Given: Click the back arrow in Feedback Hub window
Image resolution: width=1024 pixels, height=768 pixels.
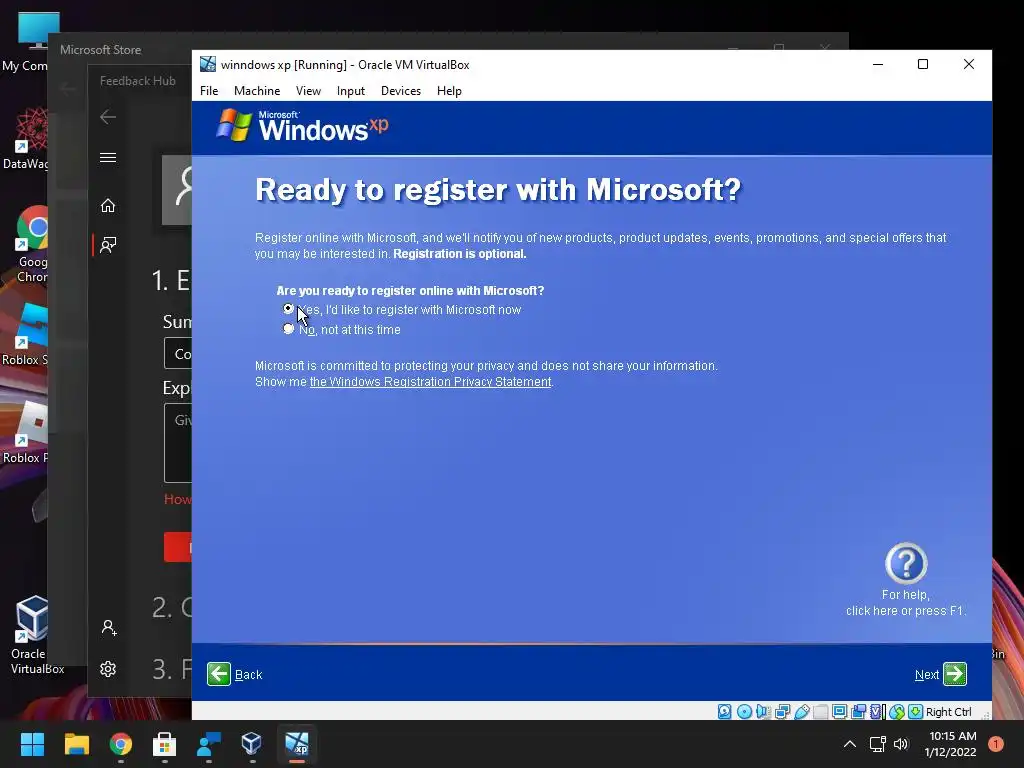Looking at the screenshot, I should coord(108,117).
